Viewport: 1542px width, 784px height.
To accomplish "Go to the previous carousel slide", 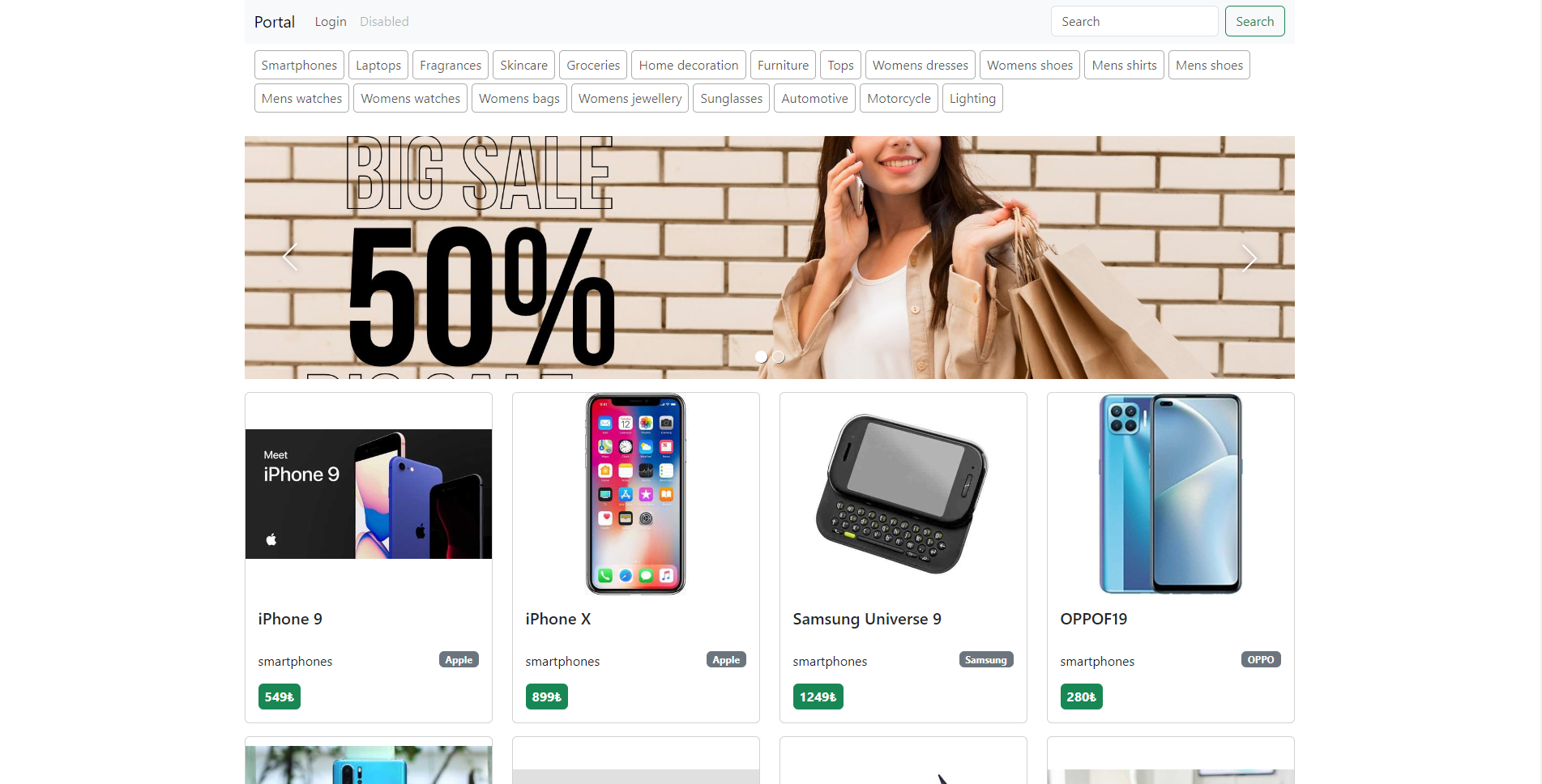I will 290,258.
